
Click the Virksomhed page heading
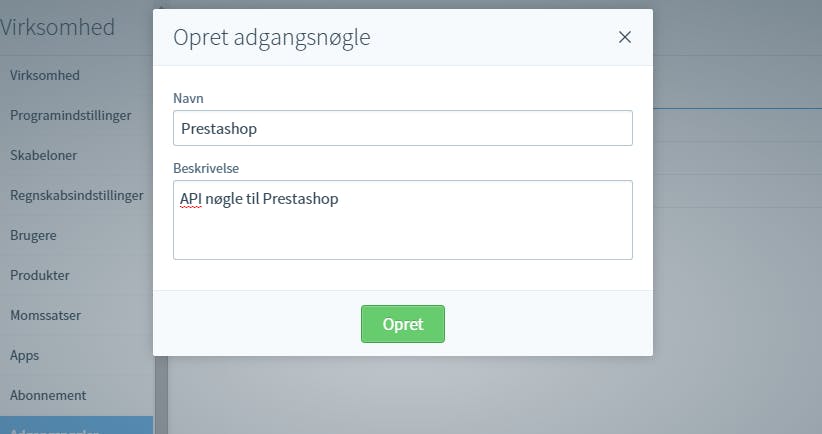57,27
